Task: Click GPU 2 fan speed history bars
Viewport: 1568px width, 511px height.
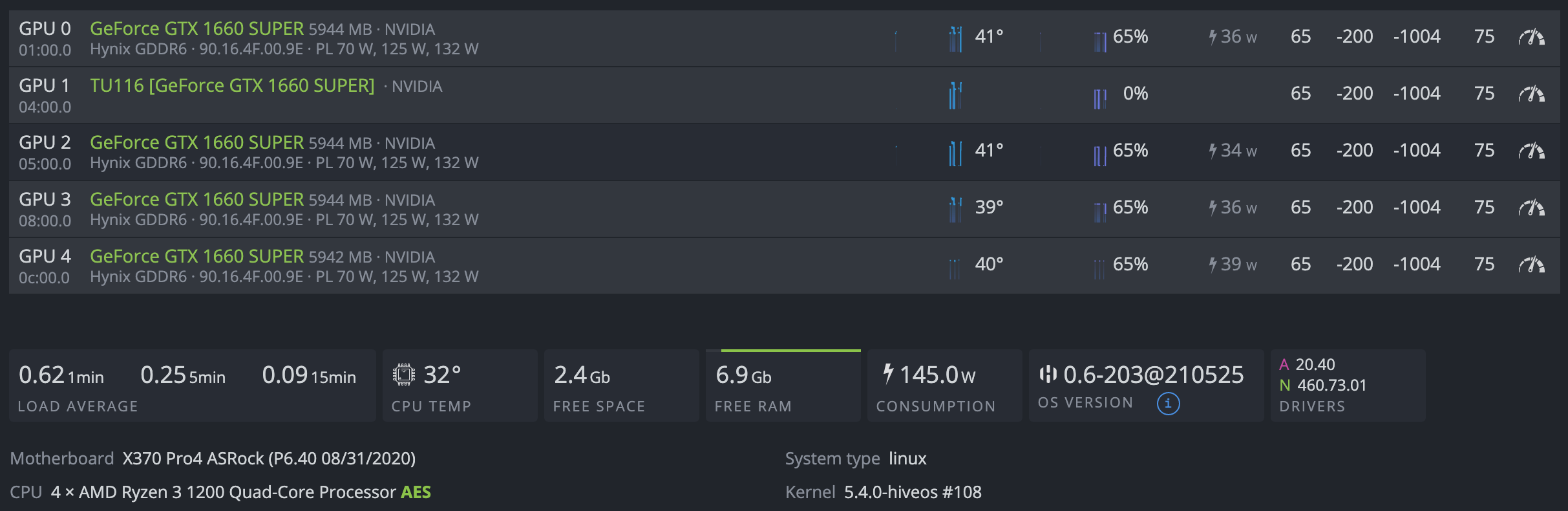Action: [1099, 155]
